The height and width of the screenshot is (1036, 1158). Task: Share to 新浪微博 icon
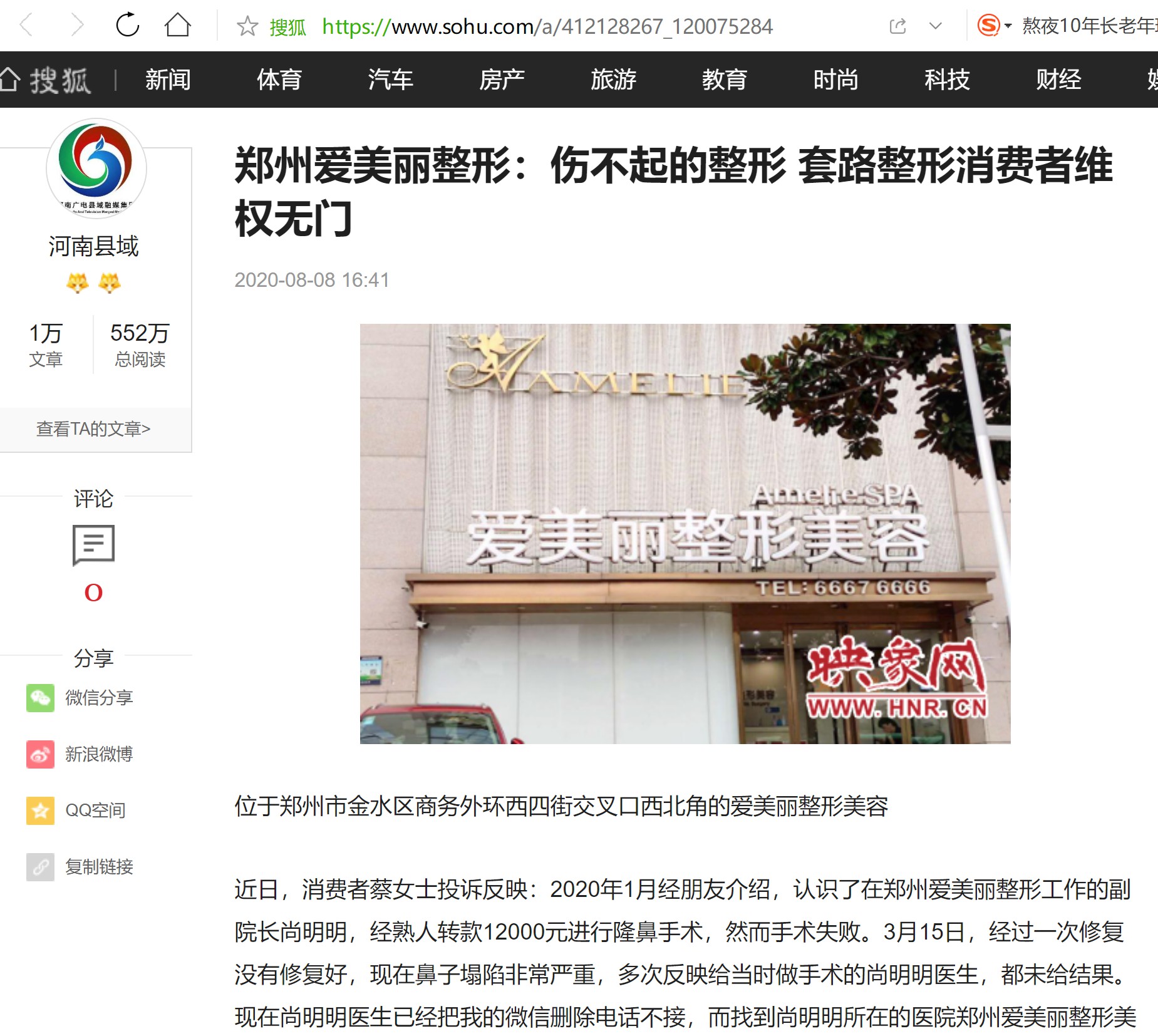click(x=40, y=754)
